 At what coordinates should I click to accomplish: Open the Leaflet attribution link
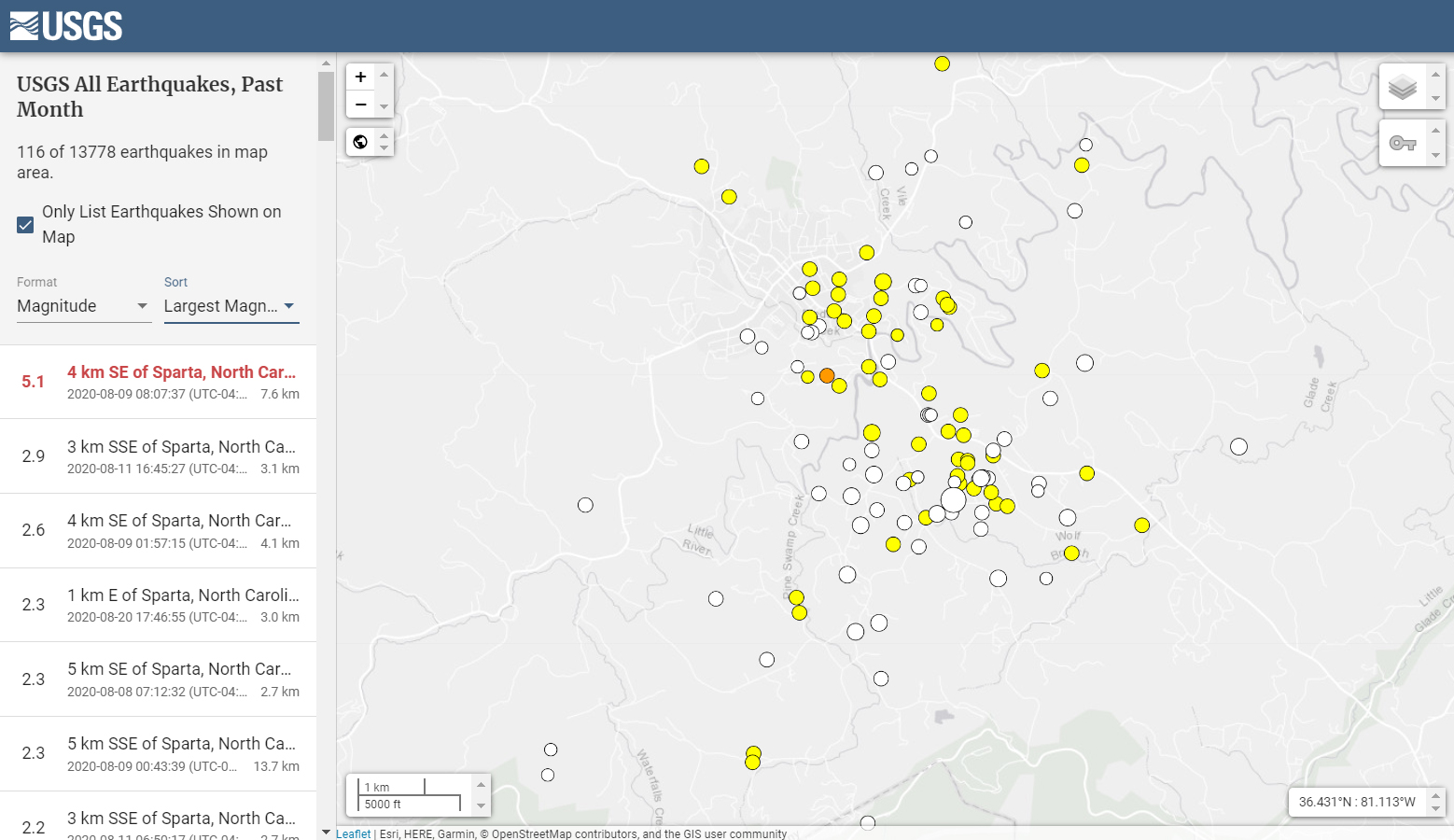click(353, 833)
